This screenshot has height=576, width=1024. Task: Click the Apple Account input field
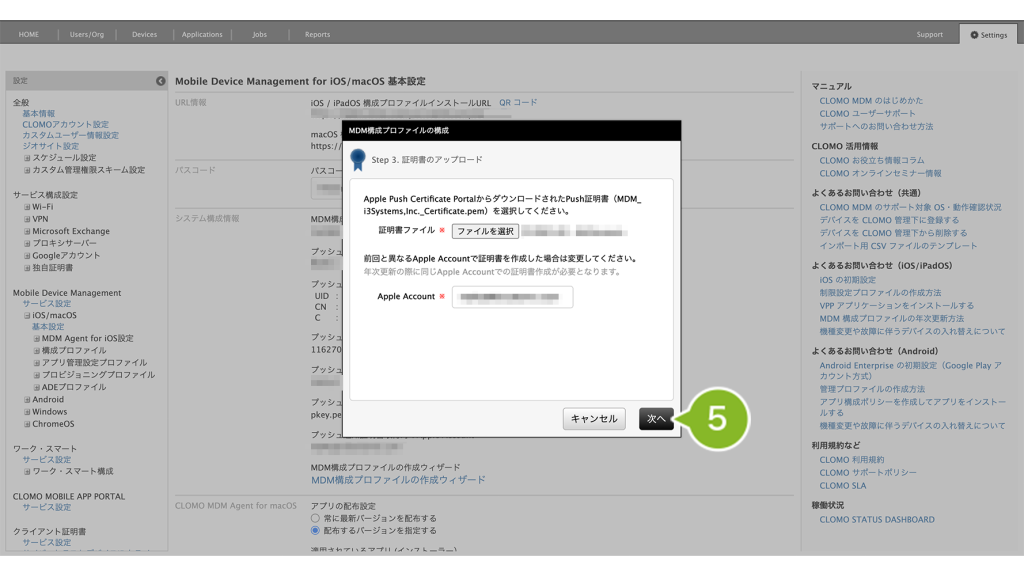512,297
